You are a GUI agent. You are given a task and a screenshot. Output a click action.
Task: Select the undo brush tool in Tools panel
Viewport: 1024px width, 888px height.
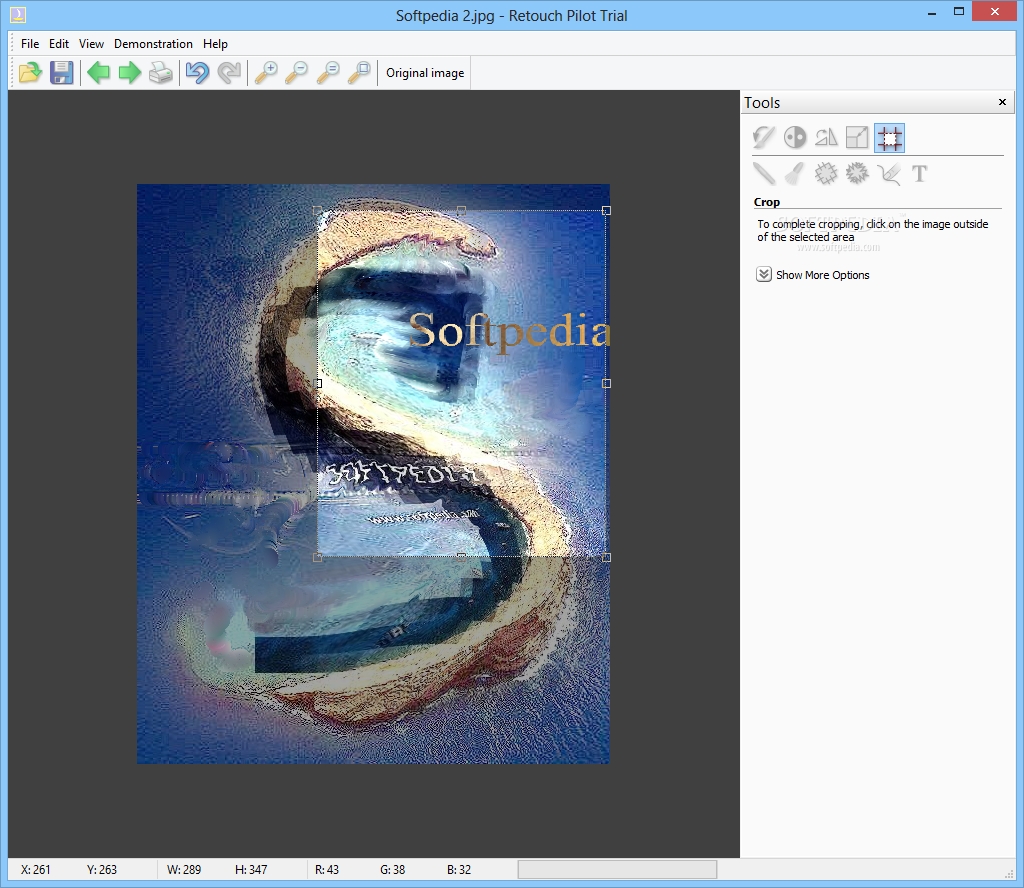click(x=763, y=138)
